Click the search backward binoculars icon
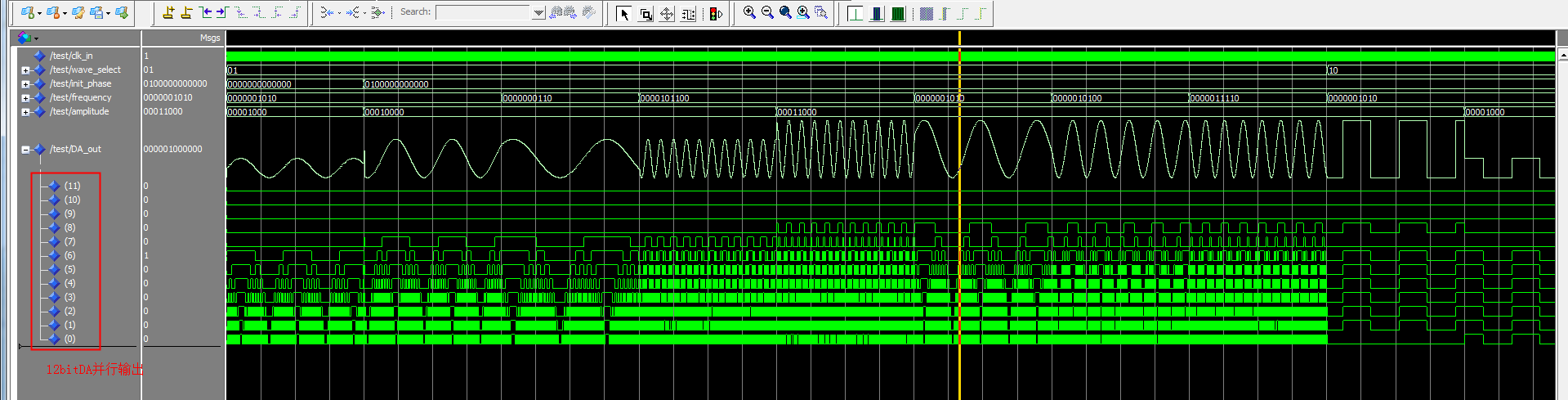This screenshot has height=400, width=1568. pyautogui.click(x=556, y=12)
